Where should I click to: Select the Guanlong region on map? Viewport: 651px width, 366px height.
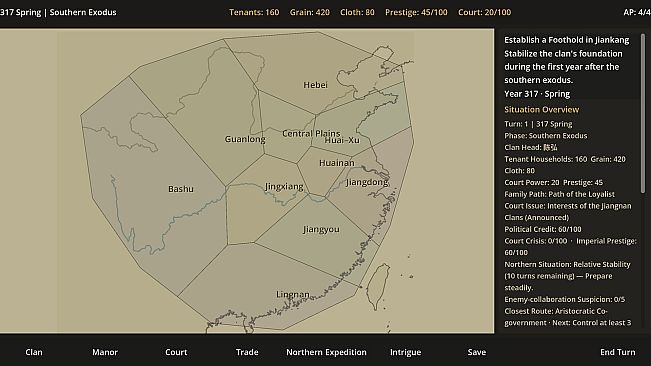(245, 139)
